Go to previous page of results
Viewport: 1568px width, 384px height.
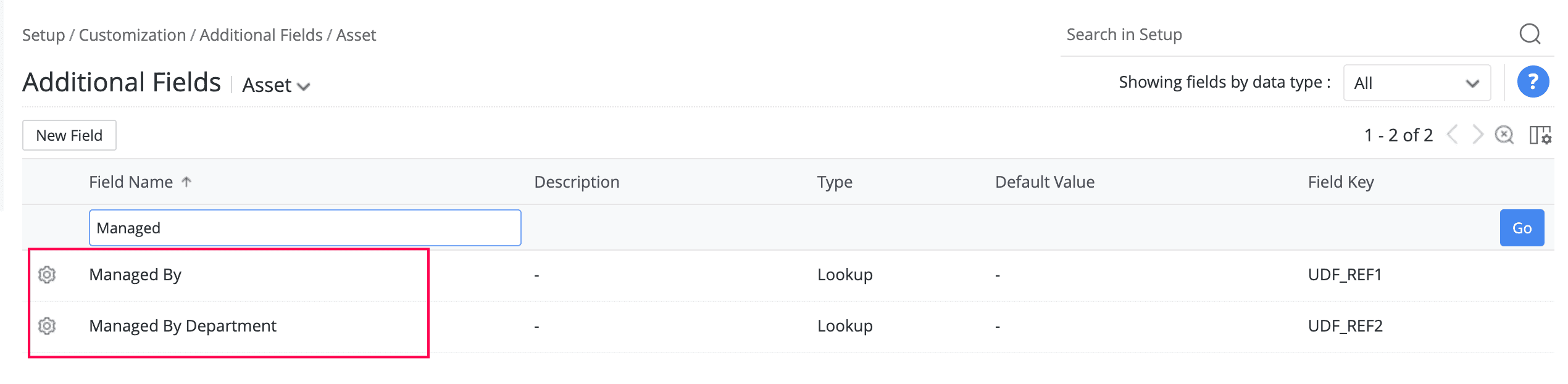point(1453,135)
